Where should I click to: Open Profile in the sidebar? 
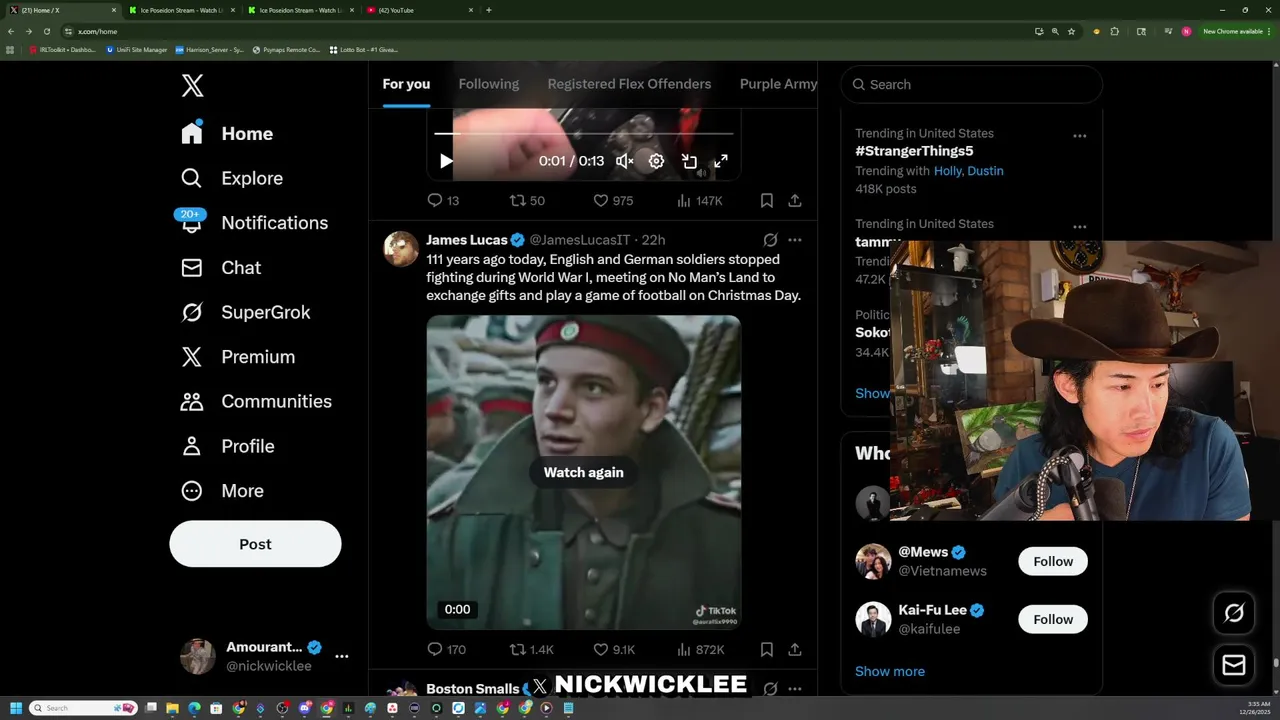pos(228,446)
